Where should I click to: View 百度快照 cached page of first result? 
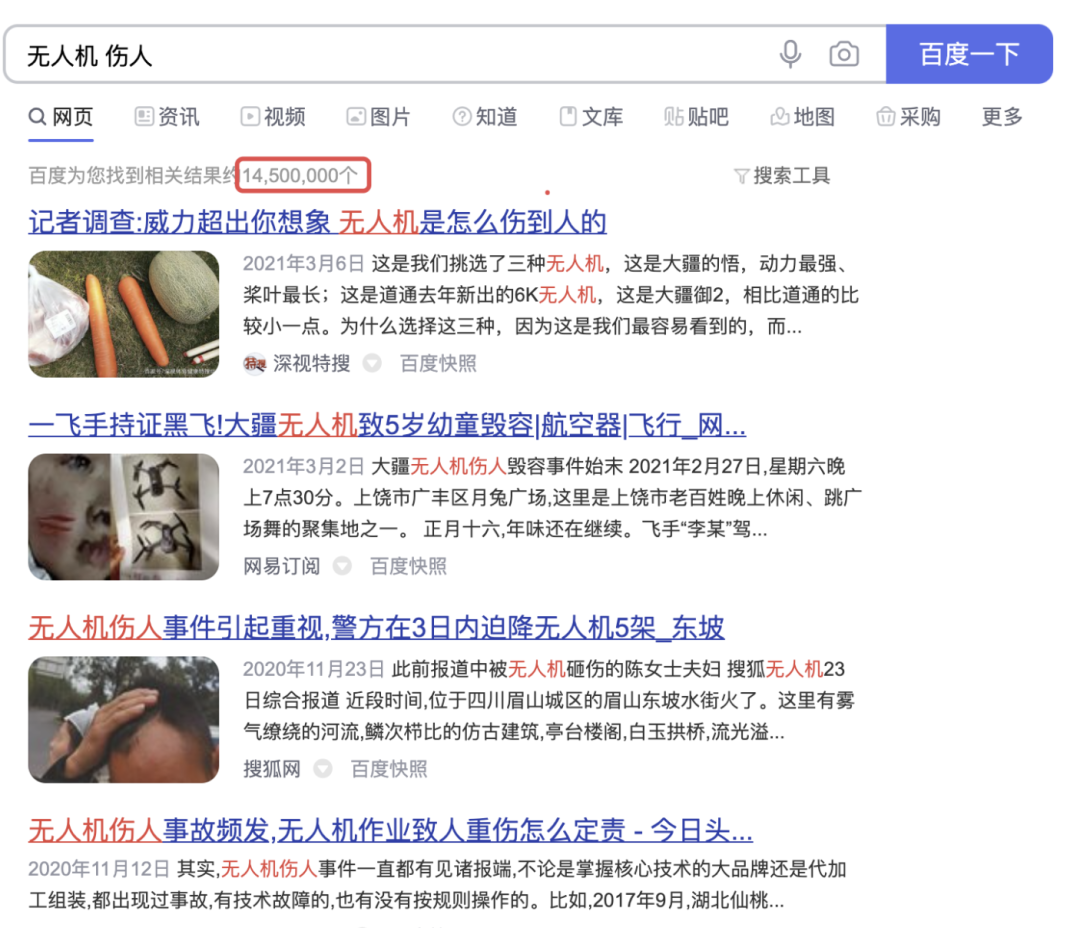[x=437, y=363]
